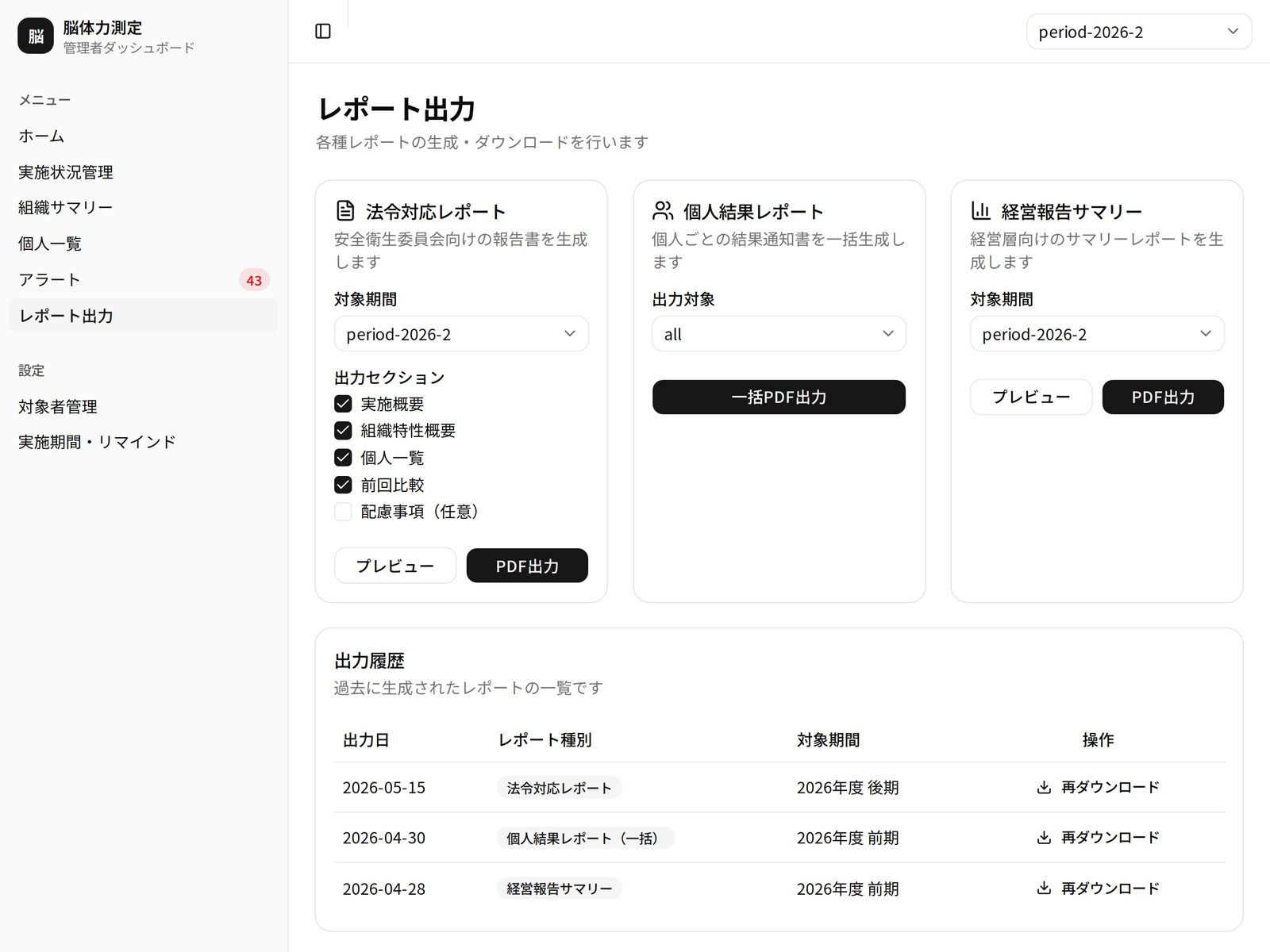This screenshot has width=1270, height=952.
Task: Open 個人一覧 in the sidebar menu
Action: pyautogui.click(x=144, y=244)
